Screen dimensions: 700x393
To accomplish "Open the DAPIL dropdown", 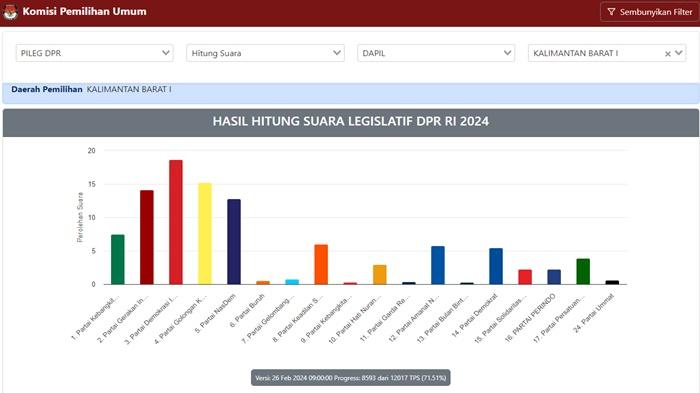I will (436, 53).
